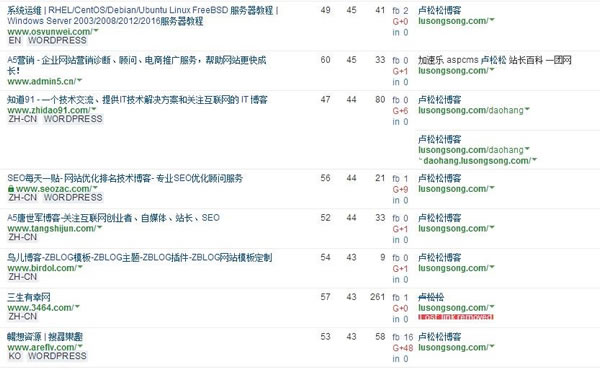
Task: Click the ZH-CN tag under www.3464.com
Action: tap(23, 316)
